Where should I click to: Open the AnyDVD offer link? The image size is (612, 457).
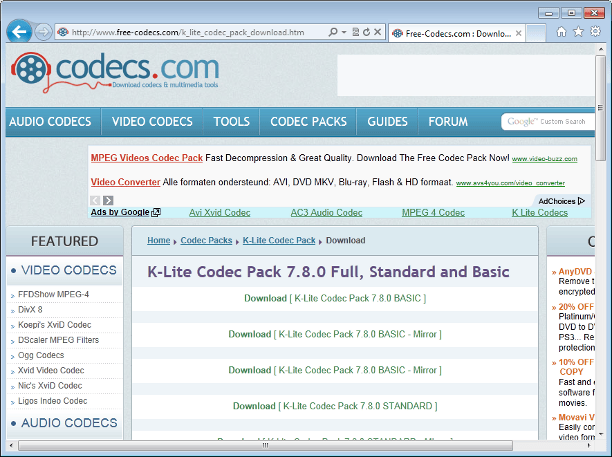point(576,272)
